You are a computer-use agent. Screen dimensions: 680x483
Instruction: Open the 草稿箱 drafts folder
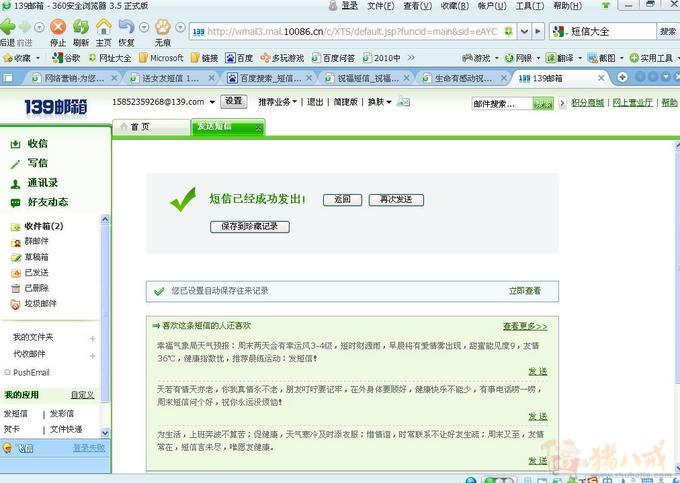(x=30, y=257)
